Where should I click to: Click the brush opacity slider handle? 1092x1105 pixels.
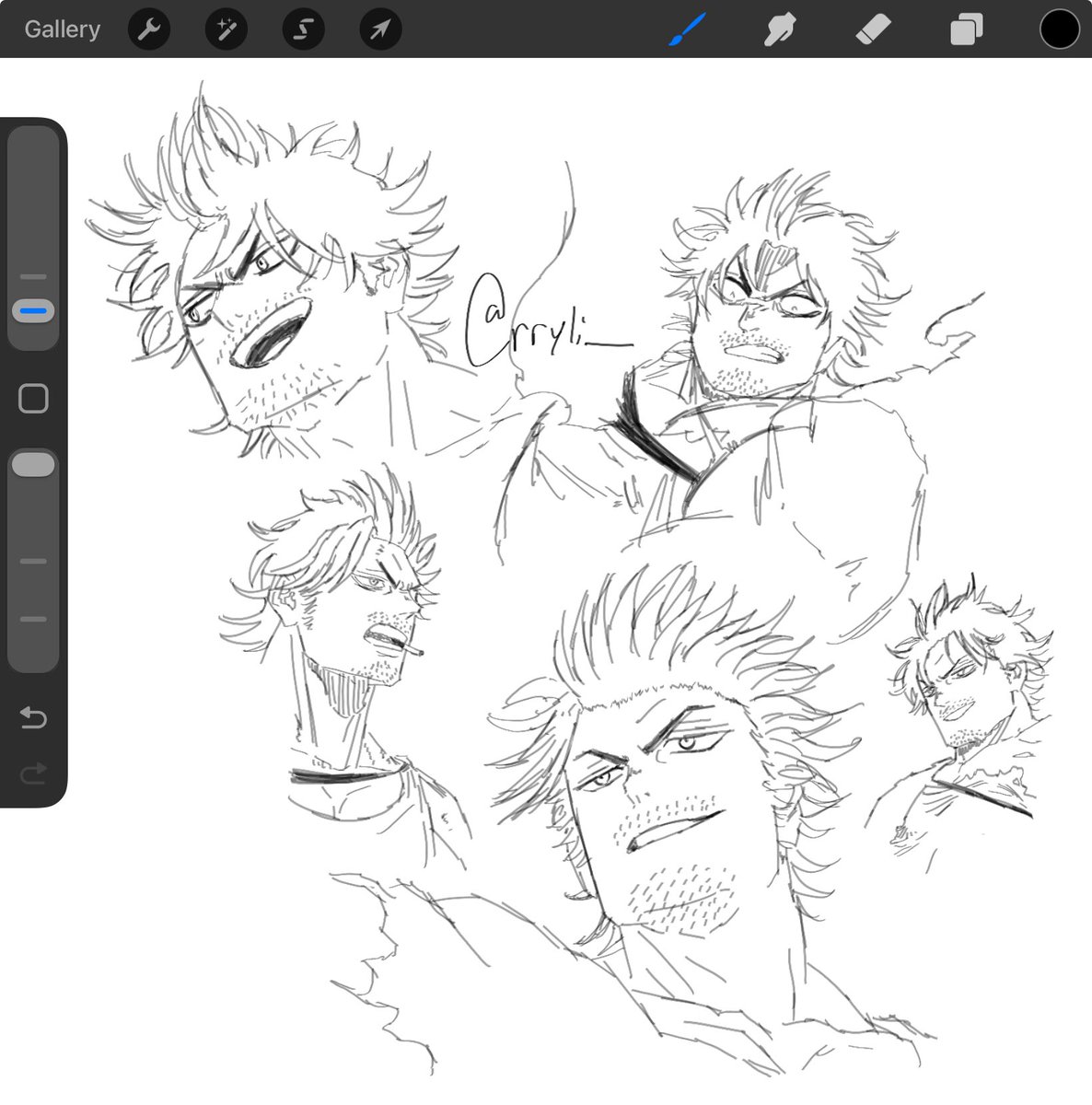pyautogui.click(x=33, y=464)
